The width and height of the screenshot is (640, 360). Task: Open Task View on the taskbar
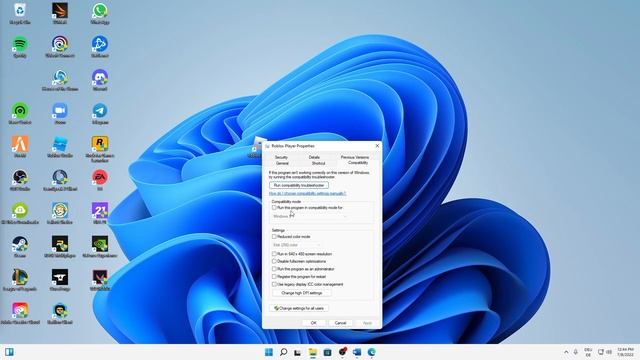point(298,352)
